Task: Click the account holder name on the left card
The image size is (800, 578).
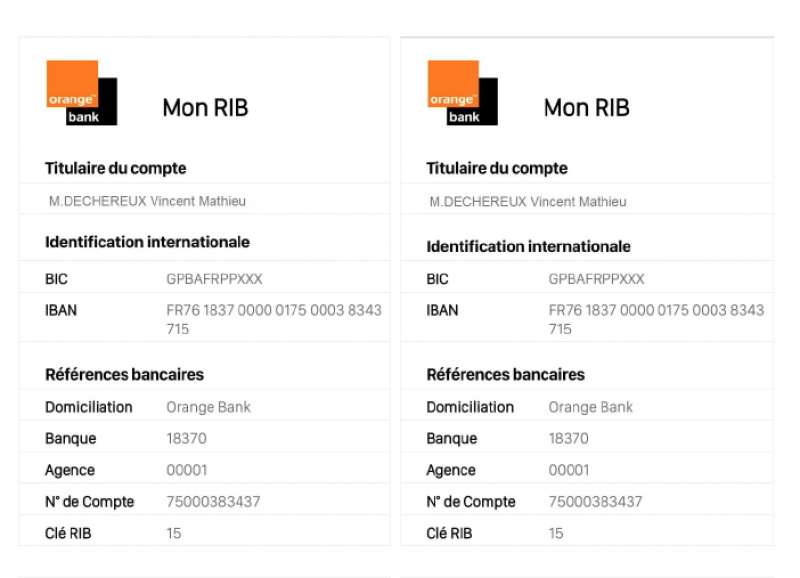Action: [x=147, y=201]
